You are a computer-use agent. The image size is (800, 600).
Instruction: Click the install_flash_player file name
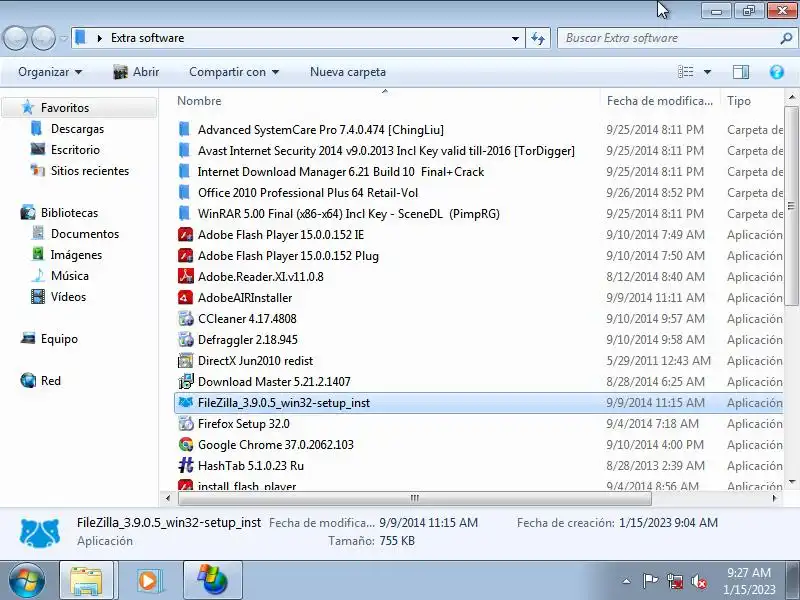coord(247,485)
